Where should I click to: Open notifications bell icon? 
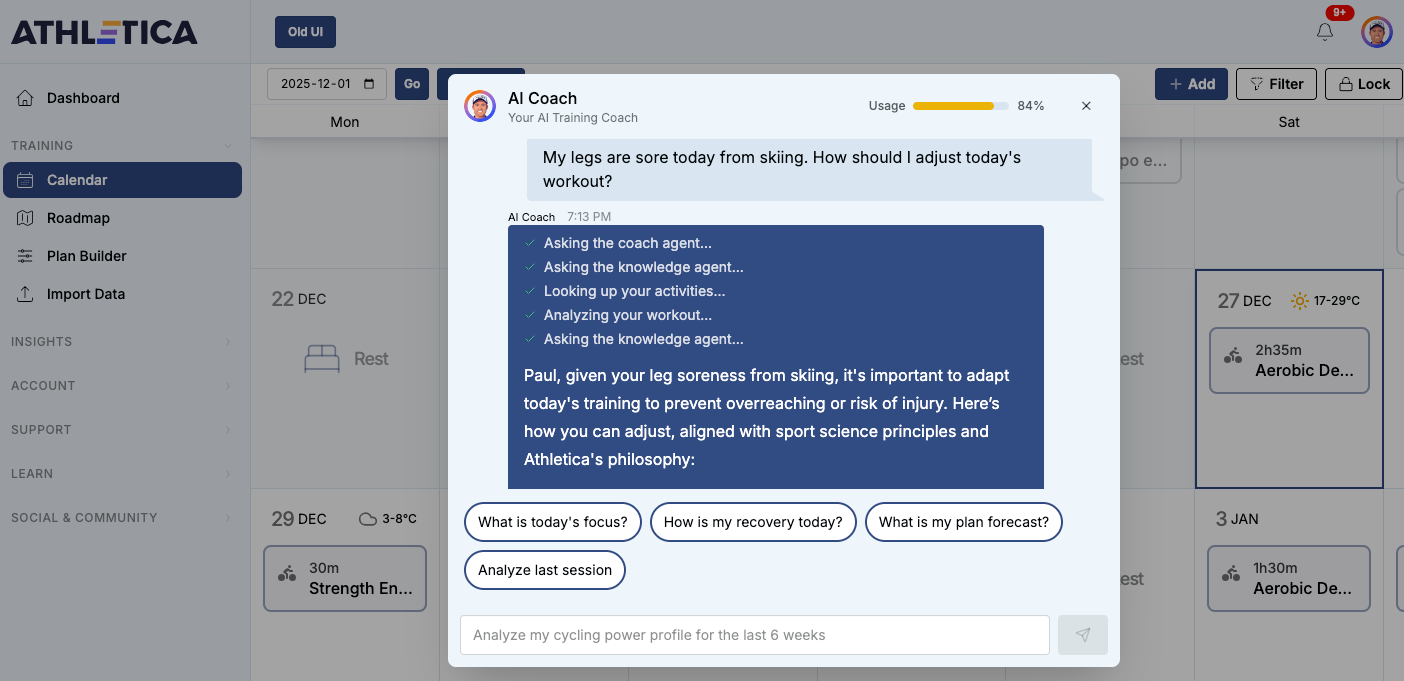pos(1324,32)
